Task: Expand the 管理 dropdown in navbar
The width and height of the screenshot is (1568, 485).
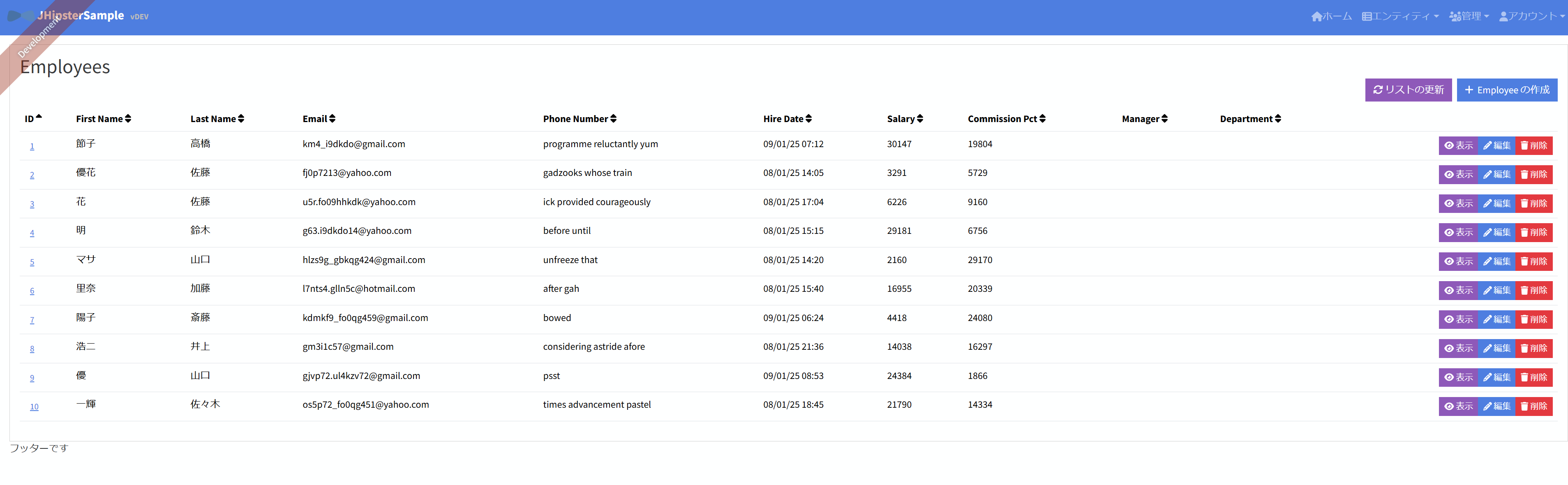Action: (x=1469, y=16)
